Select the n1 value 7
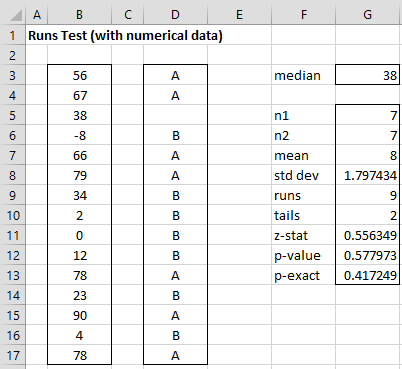This screenshot has height=369, width=402. 368,115
